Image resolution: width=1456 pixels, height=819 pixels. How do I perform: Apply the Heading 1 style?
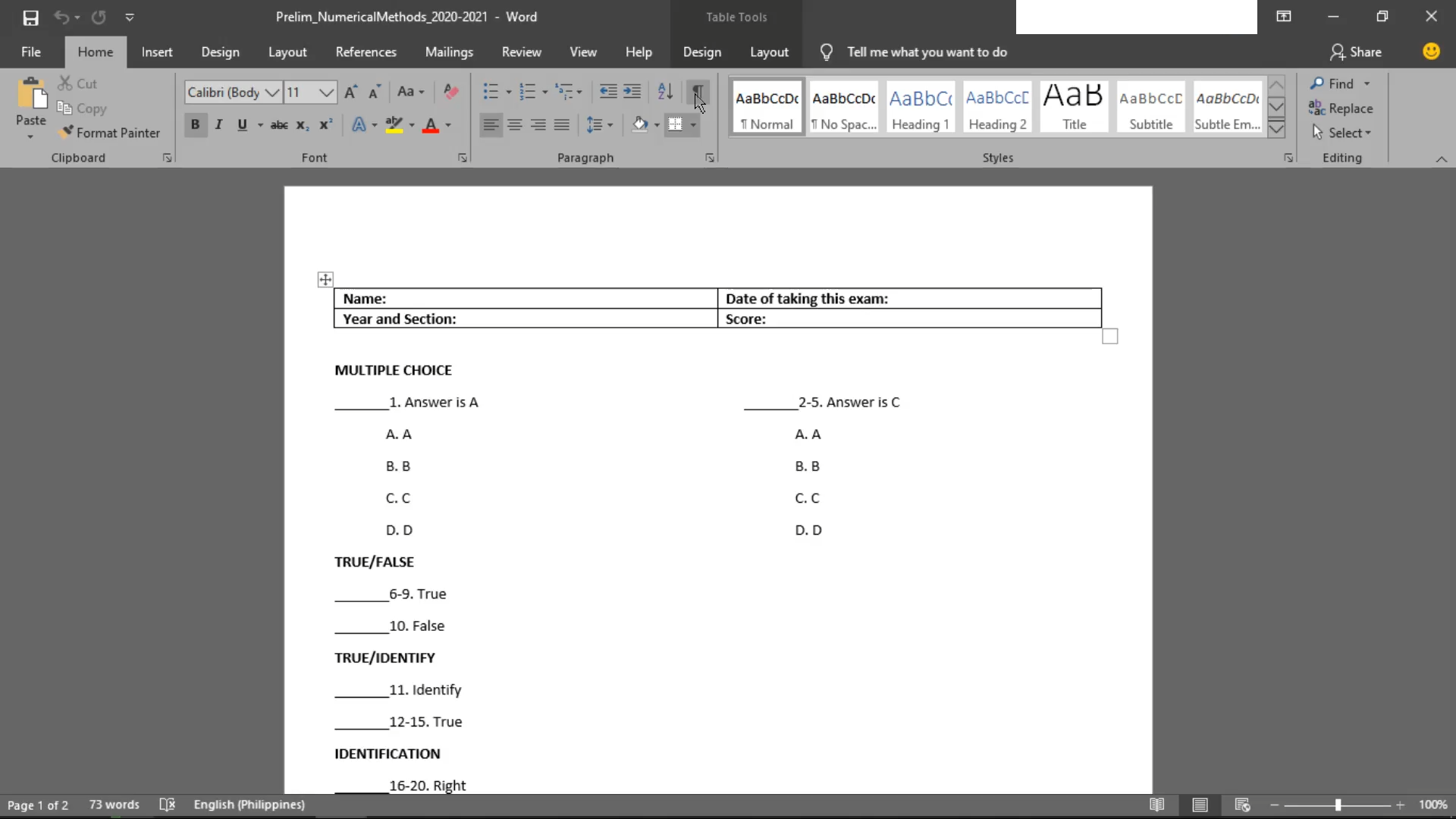[x=921, y=107]
